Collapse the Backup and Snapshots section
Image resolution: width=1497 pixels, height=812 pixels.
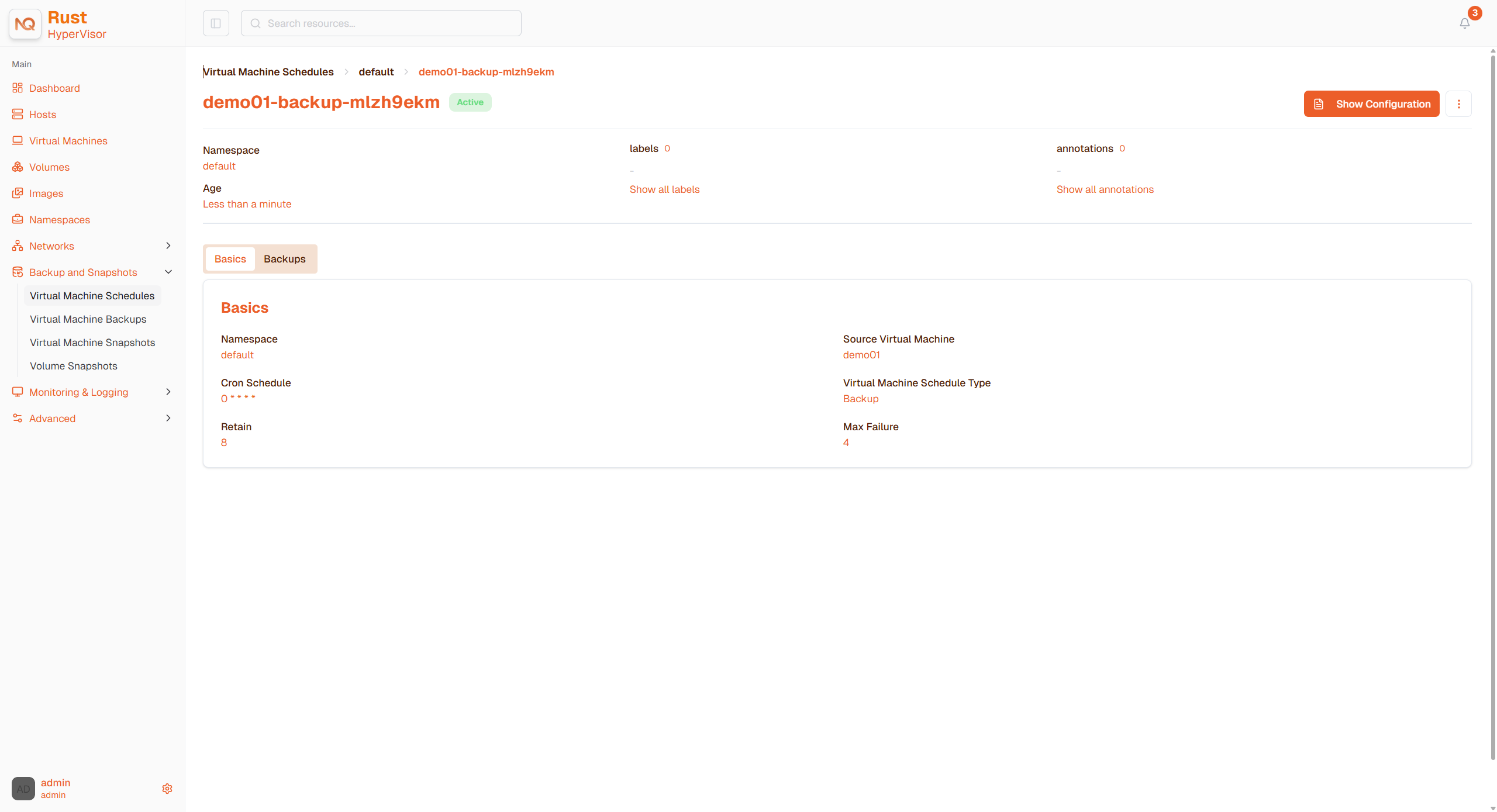[x=168, y=272]
